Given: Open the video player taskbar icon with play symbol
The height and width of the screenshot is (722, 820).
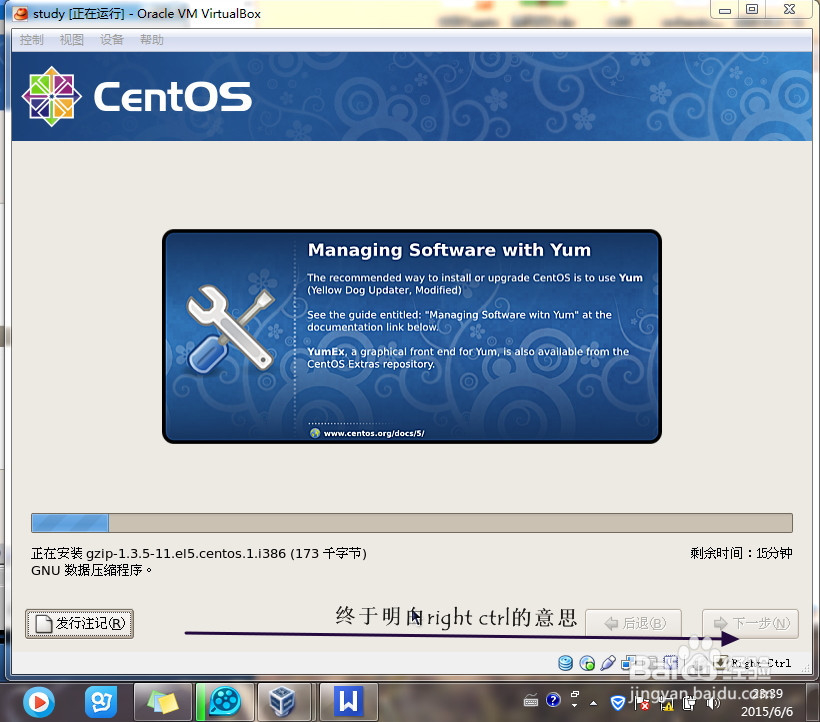Looking at the screenshot, I should point(39,702).
